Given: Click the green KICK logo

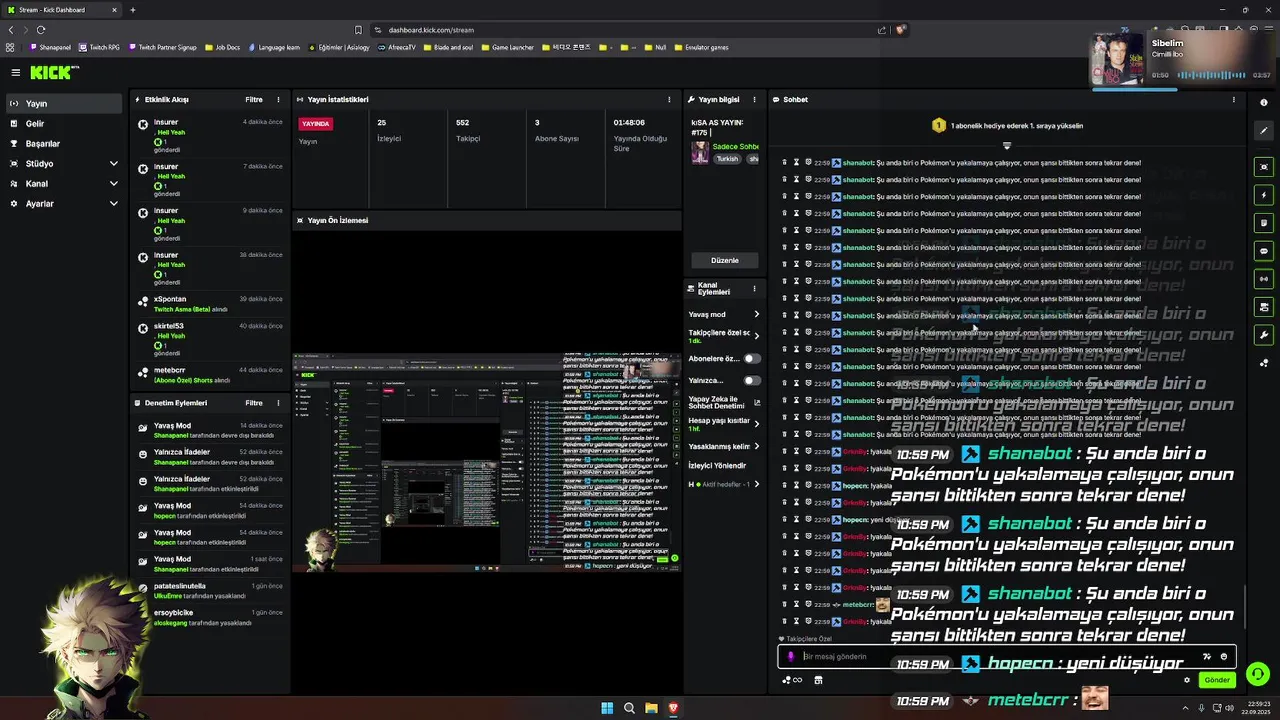Looking at the screenshot, I should point(52,72).
